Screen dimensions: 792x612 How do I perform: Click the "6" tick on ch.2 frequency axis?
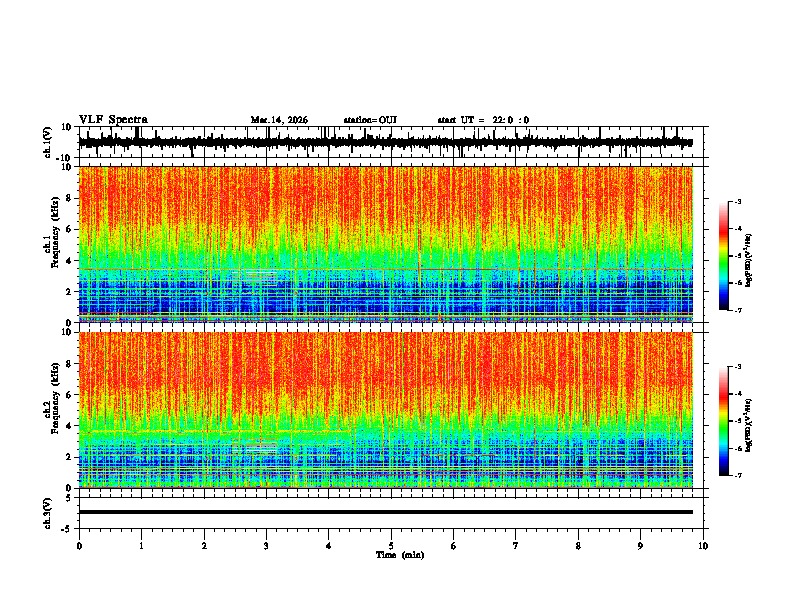click(x=69, y=394)
